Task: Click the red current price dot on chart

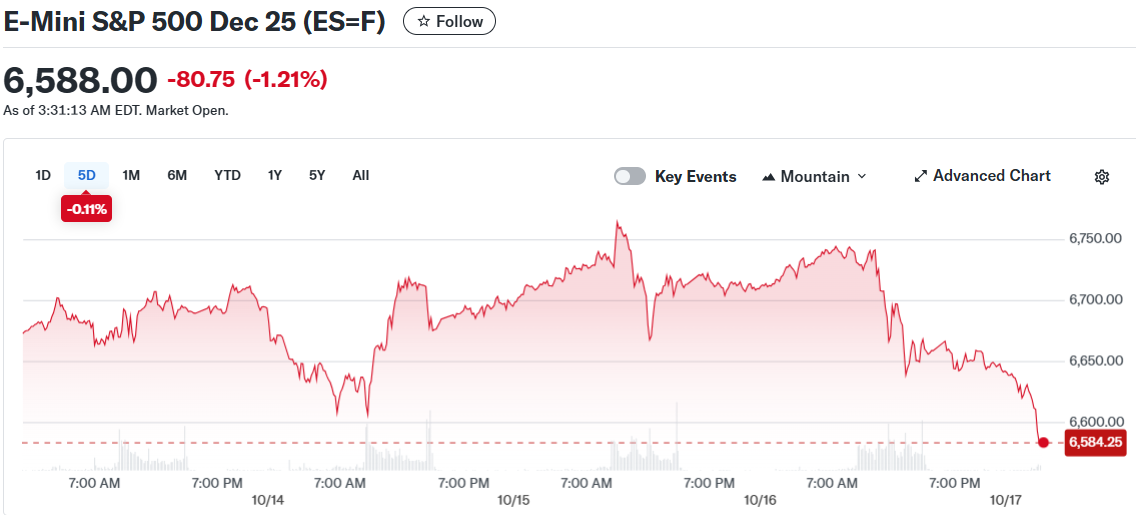Action: (1044, 442)
